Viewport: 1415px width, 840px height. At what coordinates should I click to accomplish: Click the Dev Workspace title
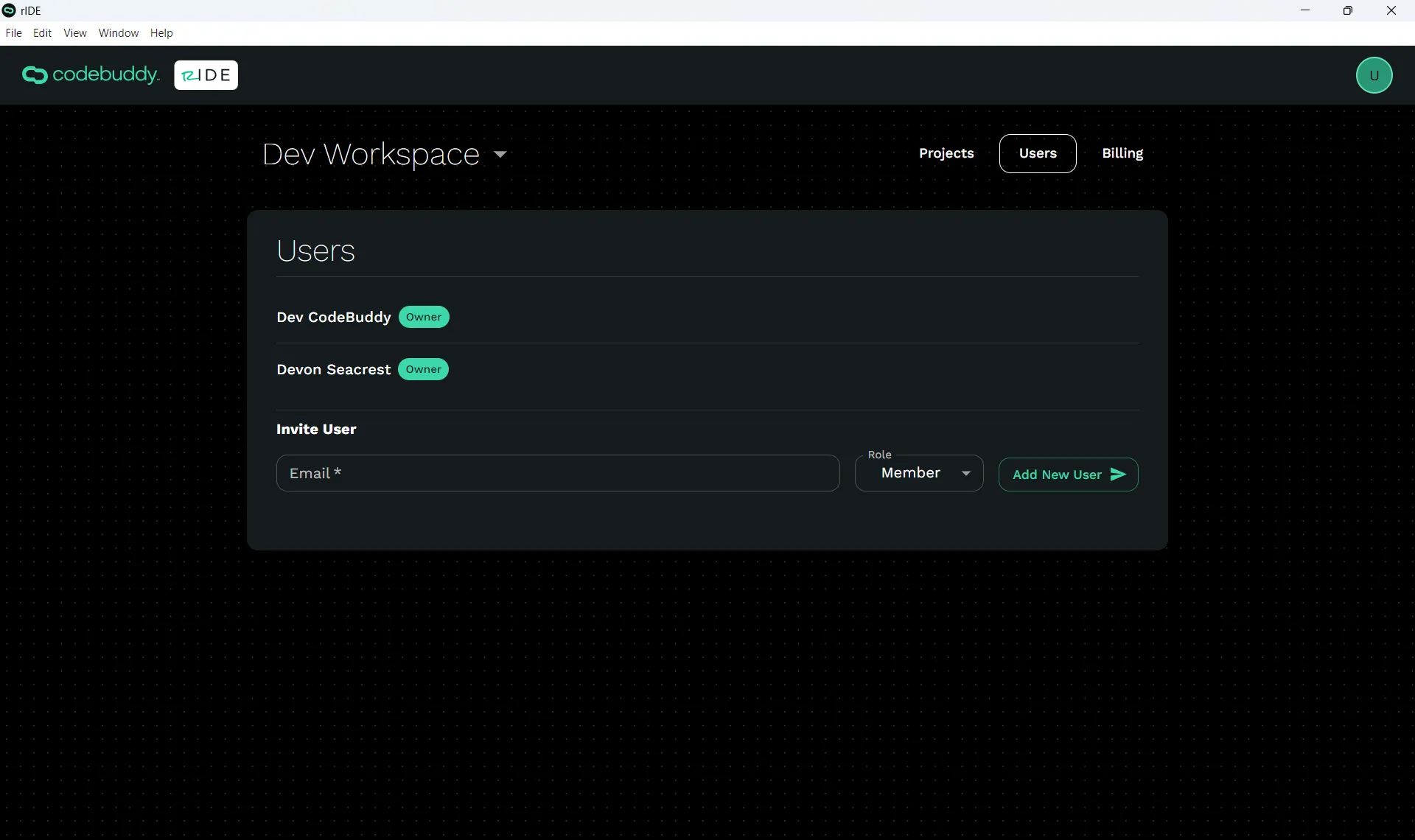click(x=371, y=155)
